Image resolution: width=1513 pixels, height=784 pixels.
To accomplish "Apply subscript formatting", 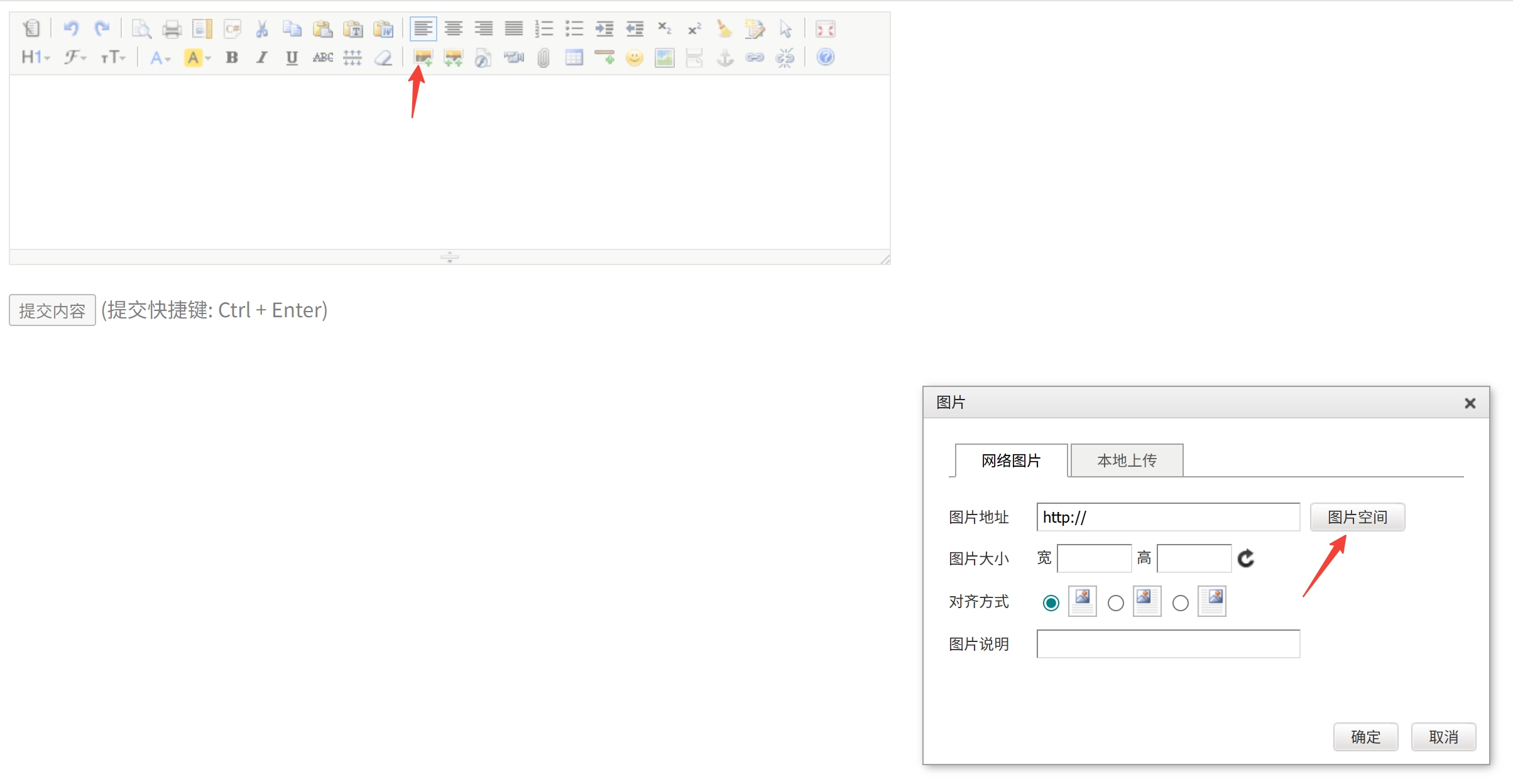I will (665, 29).
